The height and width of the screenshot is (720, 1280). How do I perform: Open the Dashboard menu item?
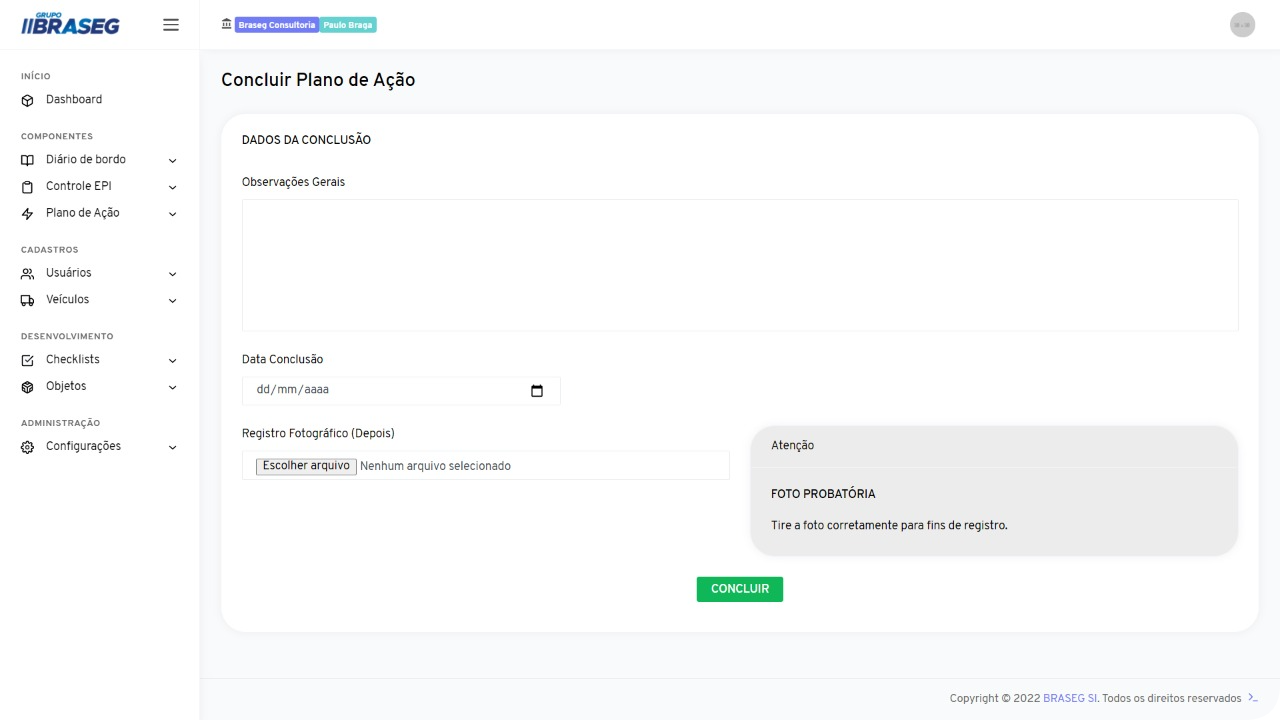coord(74,100)
